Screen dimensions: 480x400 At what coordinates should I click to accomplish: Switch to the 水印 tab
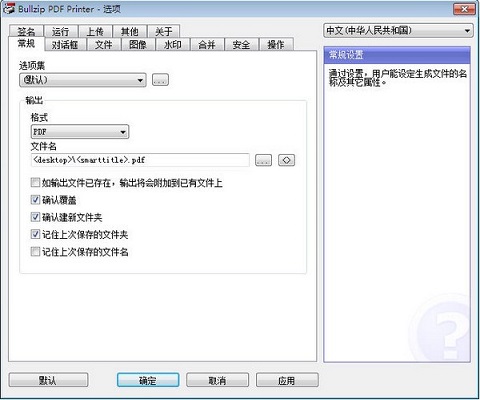pyautogui.click(x=173, y=44)
